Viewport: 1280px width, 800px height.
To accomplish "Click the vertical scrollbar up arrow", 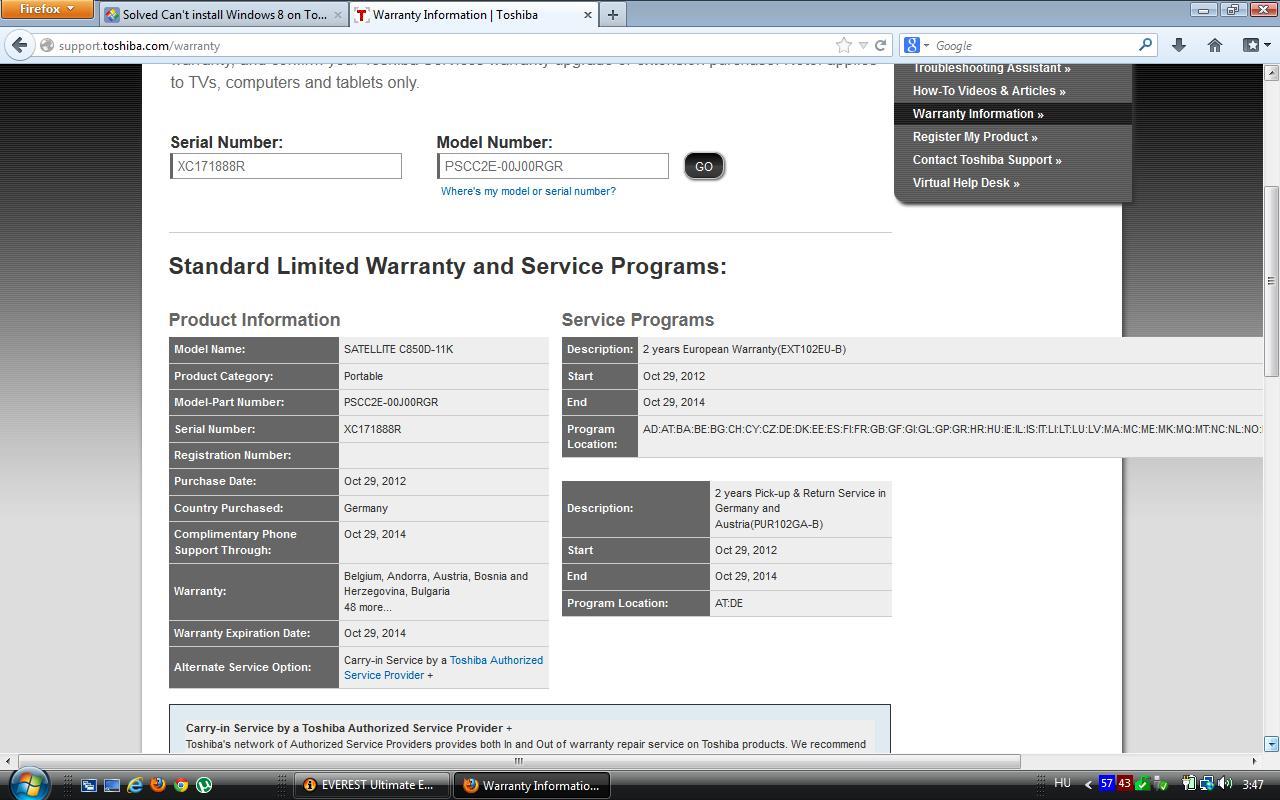I will tap(1272, 72).
